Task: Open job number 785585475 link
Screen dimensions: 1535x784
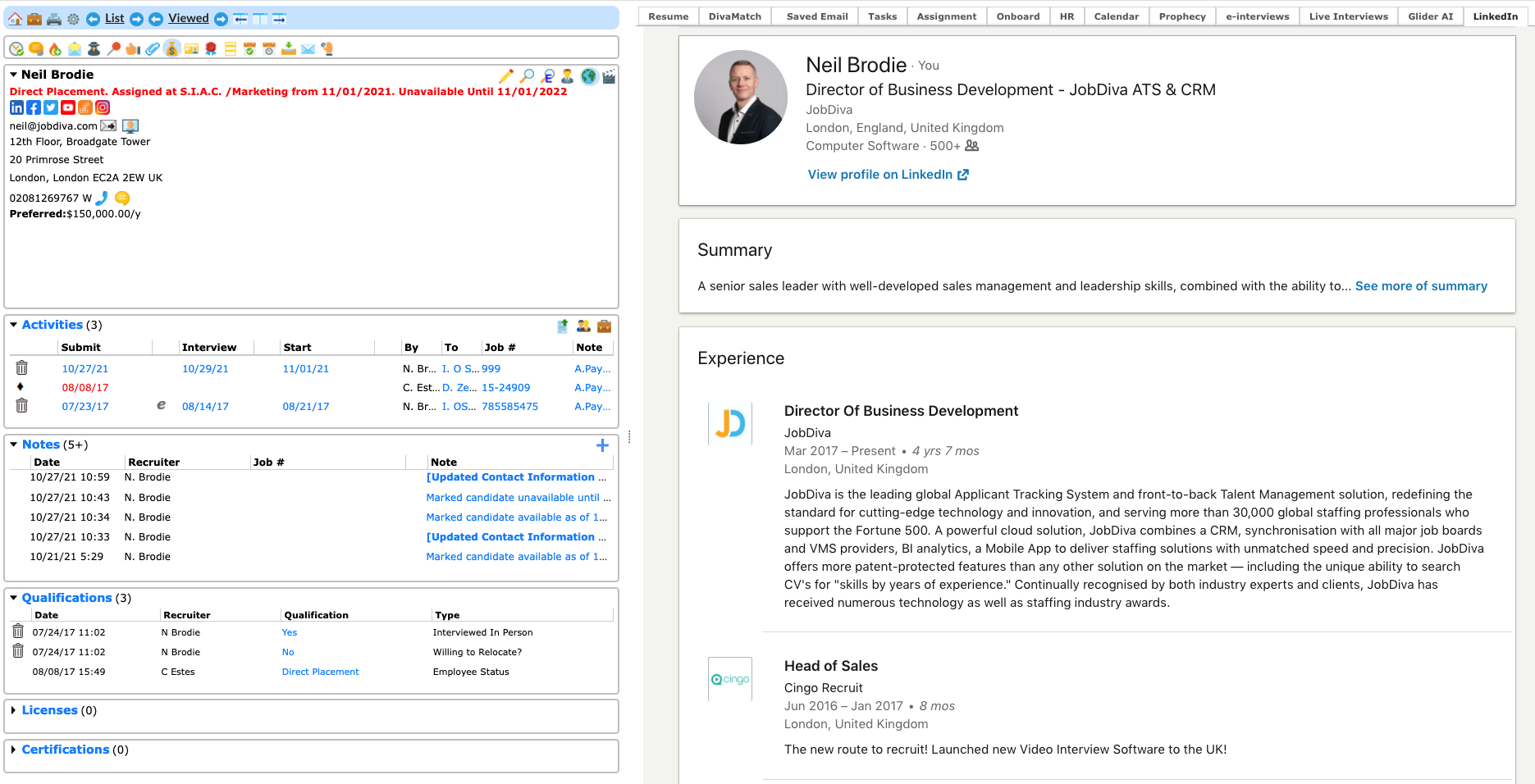Action: click(509, 406)
